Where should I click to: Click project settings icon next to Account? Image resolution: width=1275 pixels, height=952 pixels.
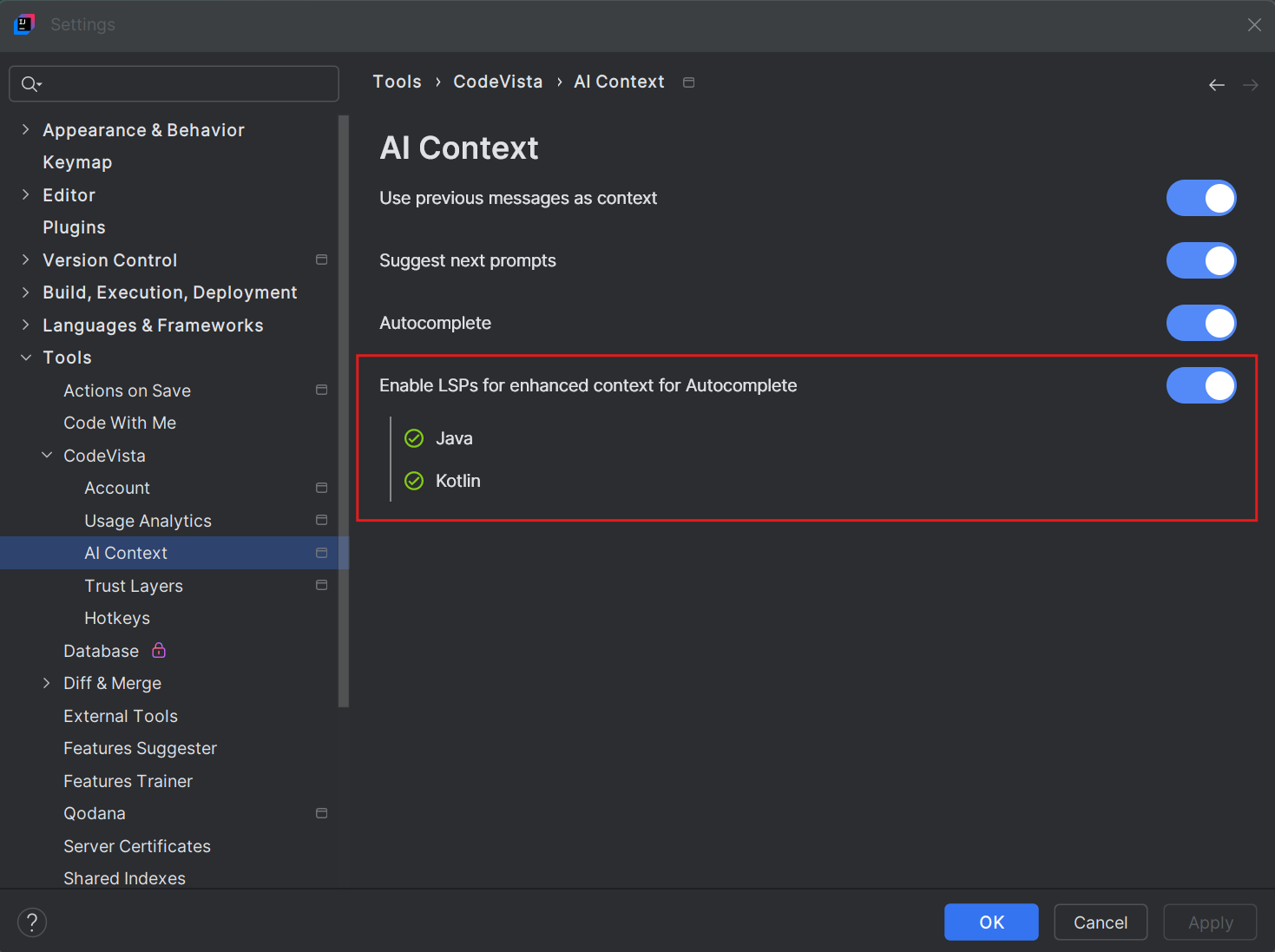(x=322, y=488)
